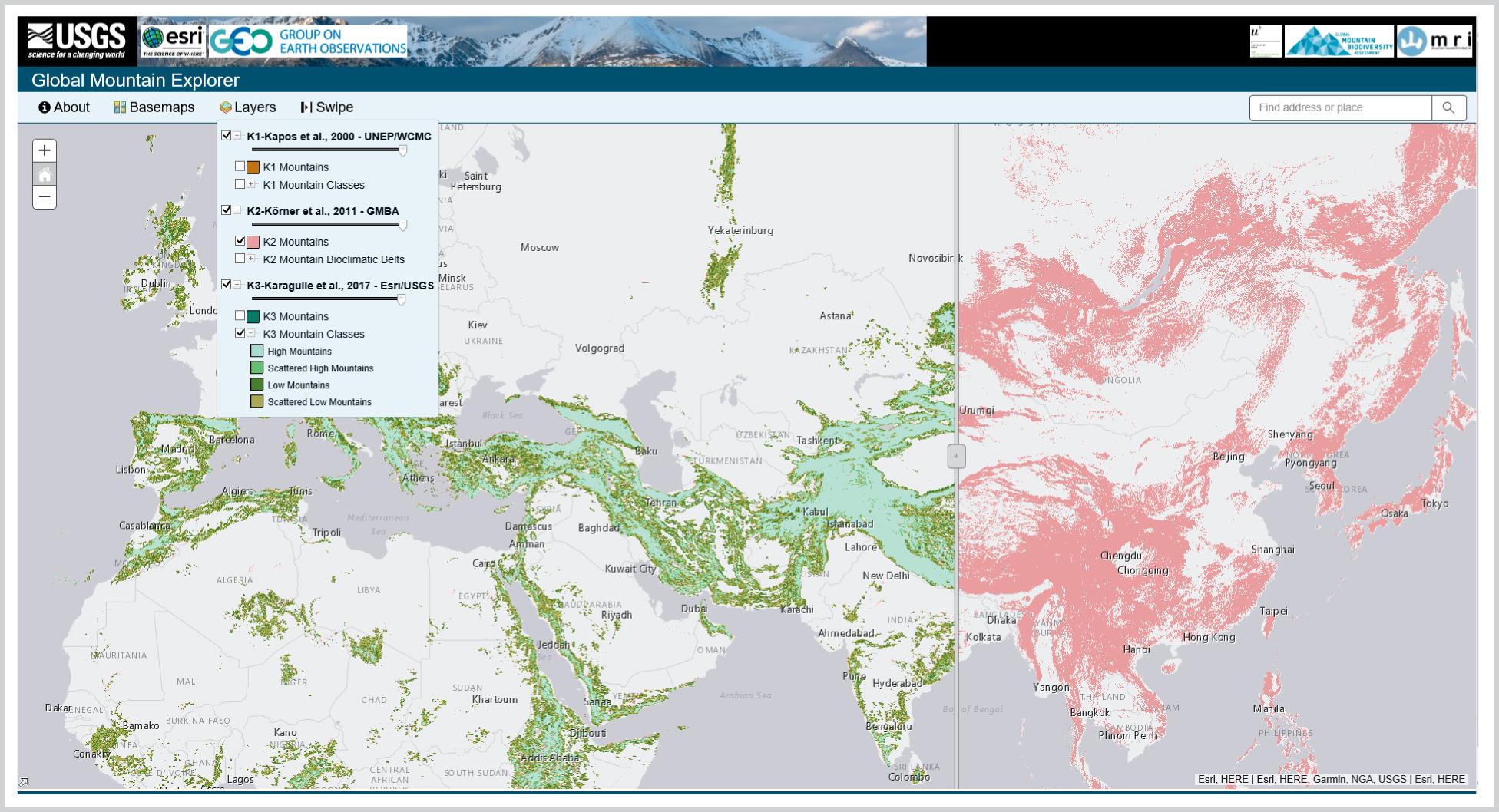Open the MRI logo link

tap(1434, 41)
